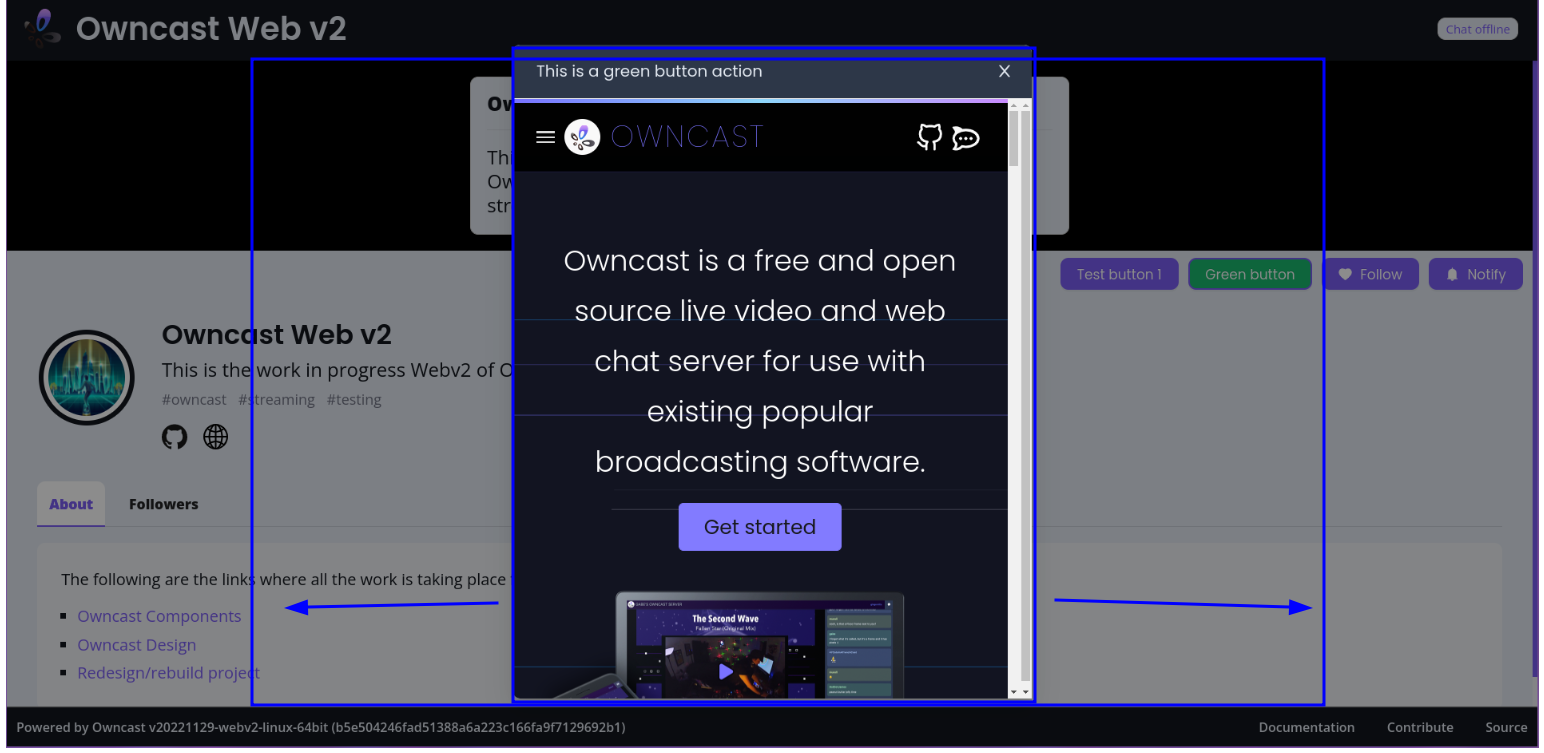Open the Owncast Components link
The image size is (1544, 753).
point(158,616)
